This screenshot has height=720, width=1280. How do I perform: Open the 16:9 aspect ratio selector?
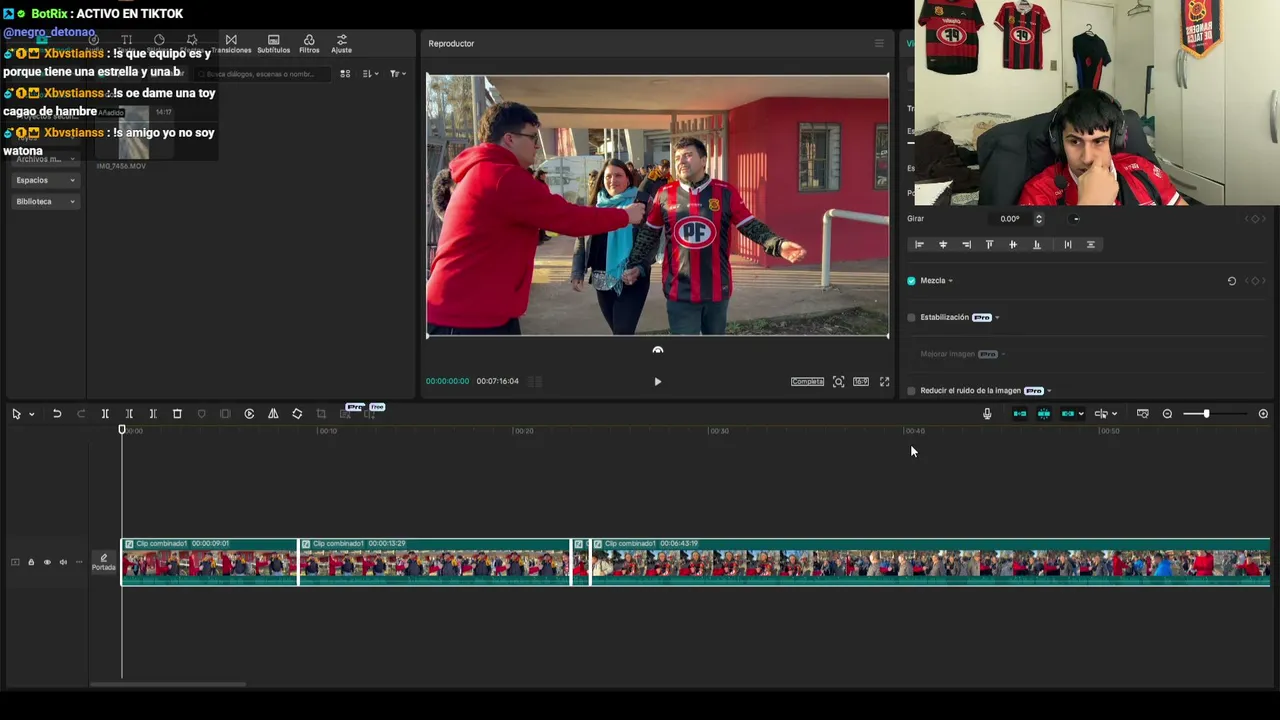pyautogui.click(x=861, y=382)
